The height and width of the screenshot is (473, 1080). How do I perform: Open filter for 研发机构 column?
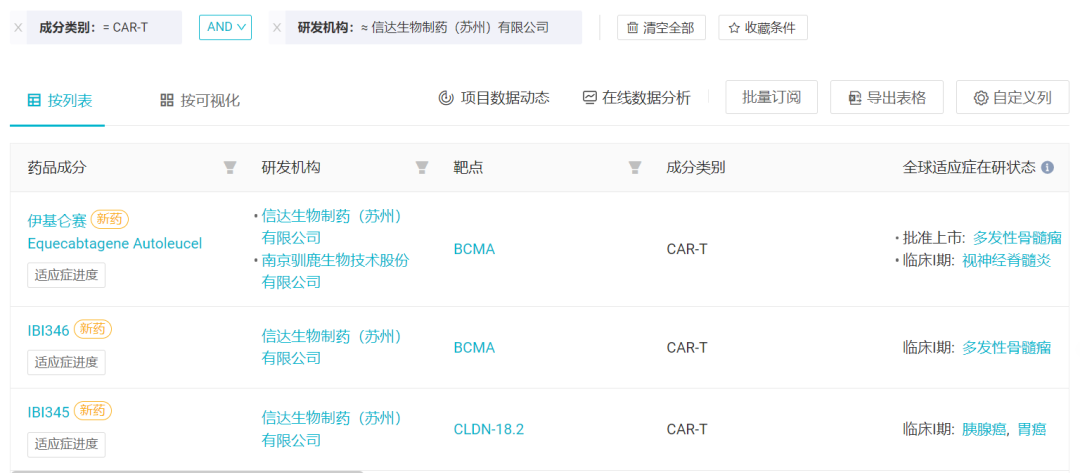click(422, 167)
